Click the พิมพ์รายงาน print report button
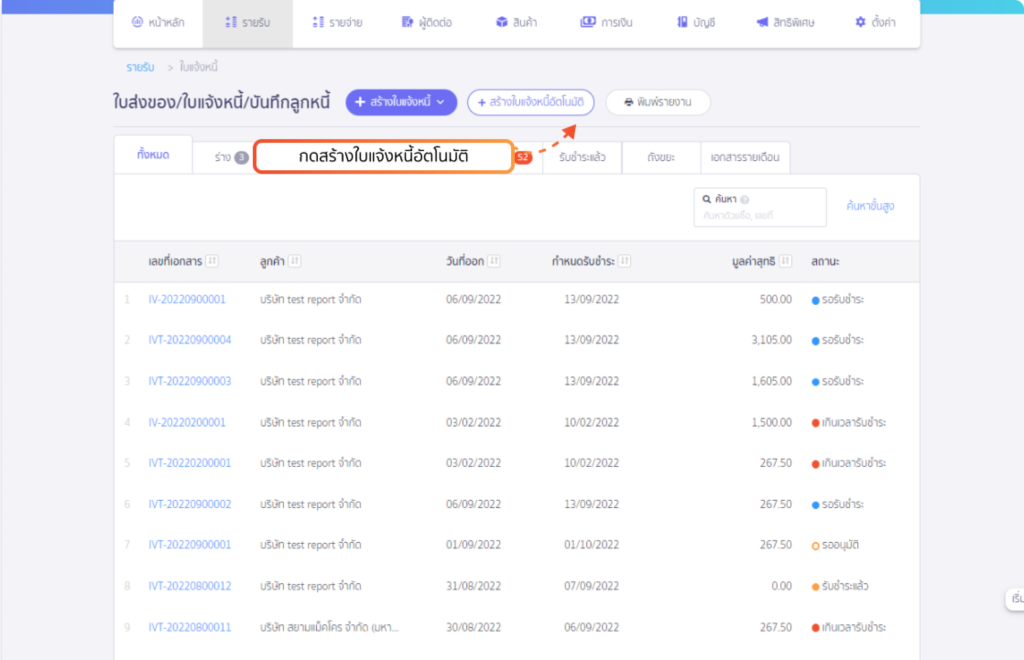The height and width of the screenshot is (660, 1024). [657, 102]
